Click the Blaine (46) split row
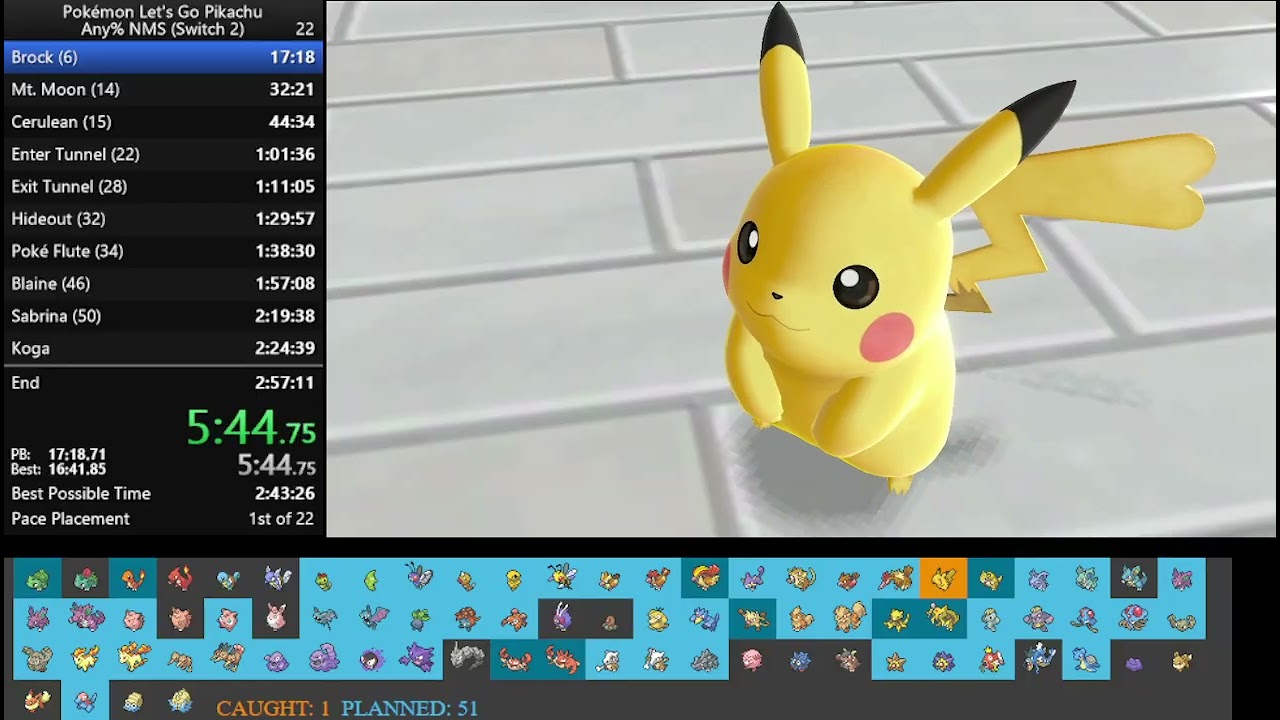 (x=163, y=283)
